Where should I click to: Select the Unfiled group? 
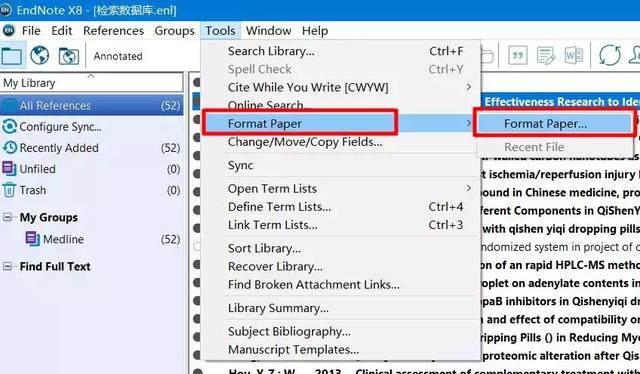pyautogui.click(x=91, y=169)
